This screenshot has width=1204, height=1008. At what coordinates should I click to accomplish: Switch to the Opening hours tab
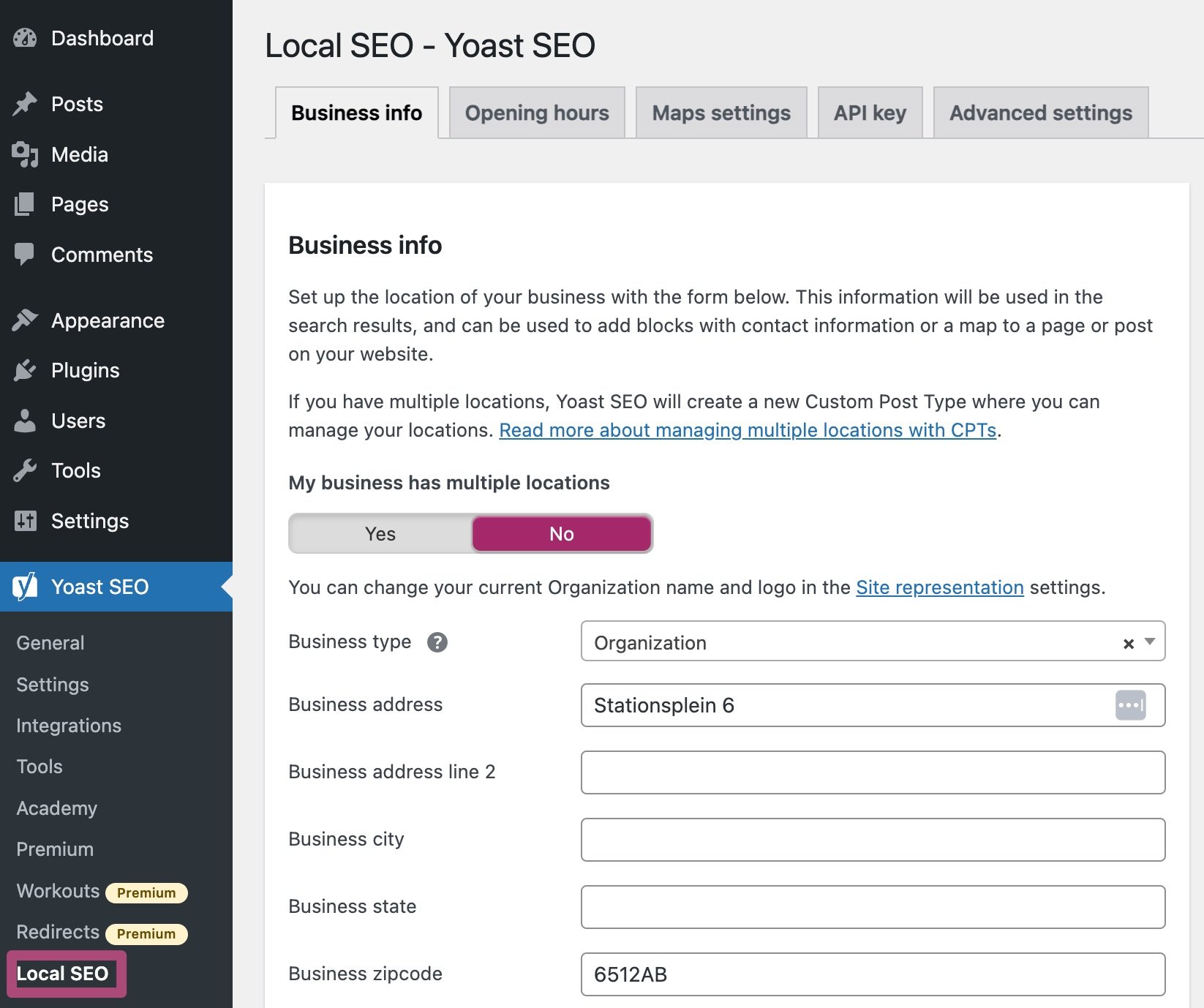[x=536, y=113]
